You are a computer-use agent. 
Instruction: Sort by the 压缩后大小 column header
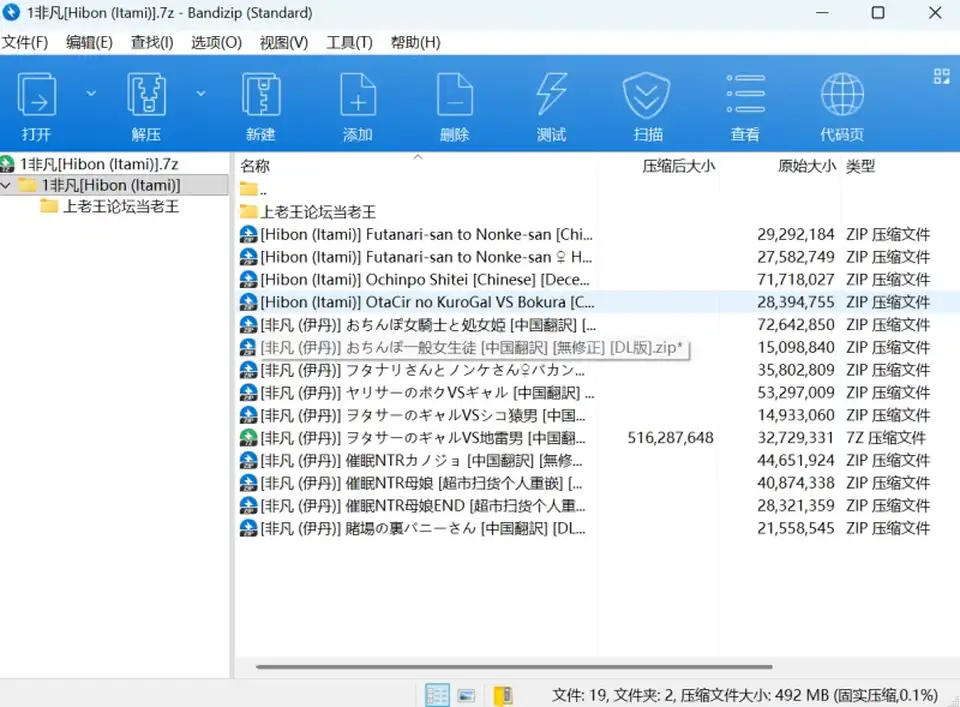point(678,166)
